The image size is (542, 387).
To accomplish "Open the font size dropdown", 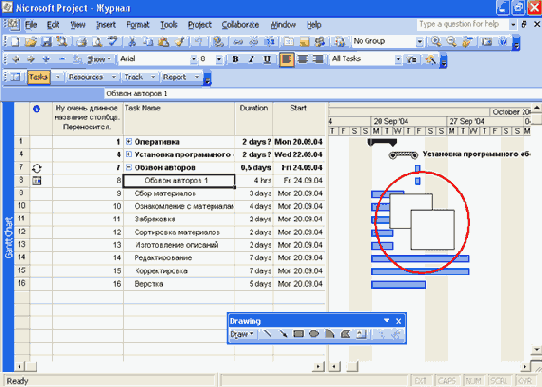I will (219, 59).
